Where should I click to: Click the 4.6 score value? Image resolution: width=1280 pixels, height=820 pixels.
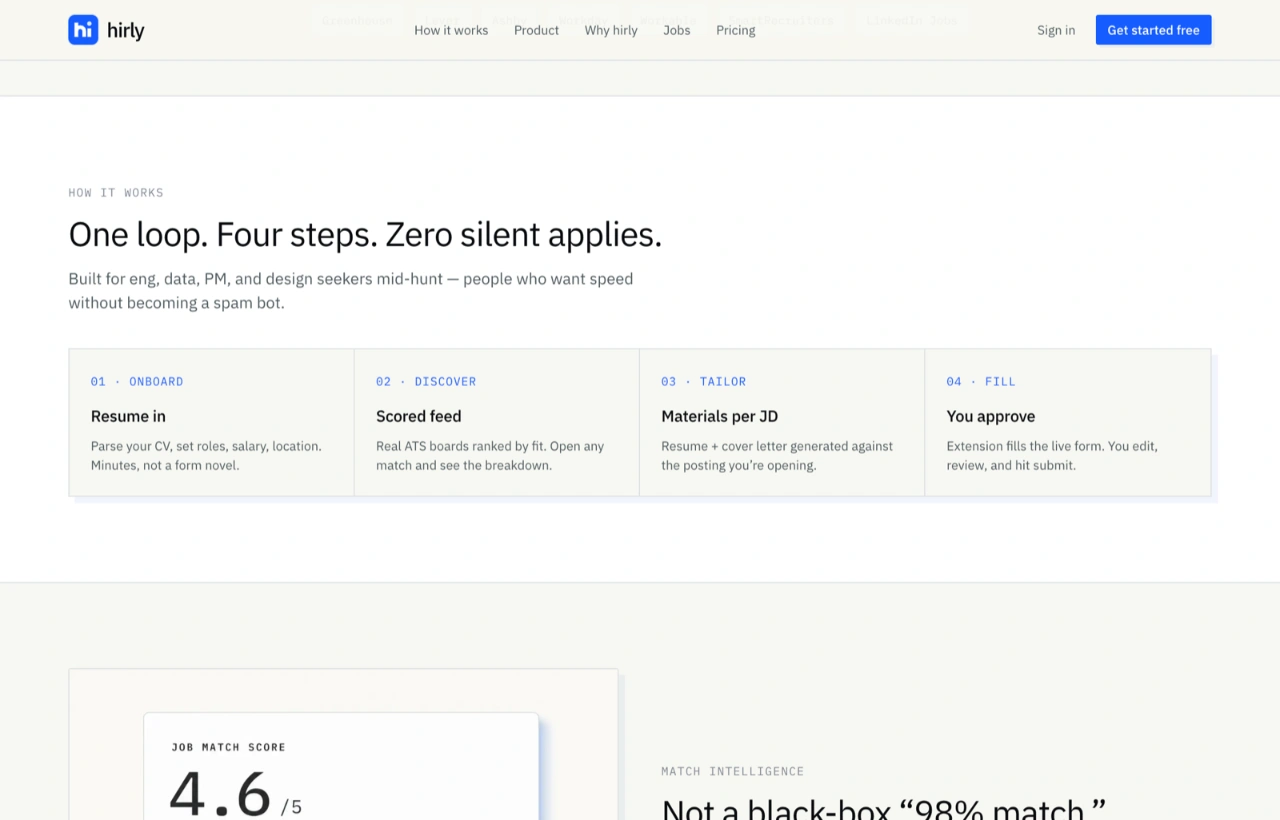coord(220,794)
